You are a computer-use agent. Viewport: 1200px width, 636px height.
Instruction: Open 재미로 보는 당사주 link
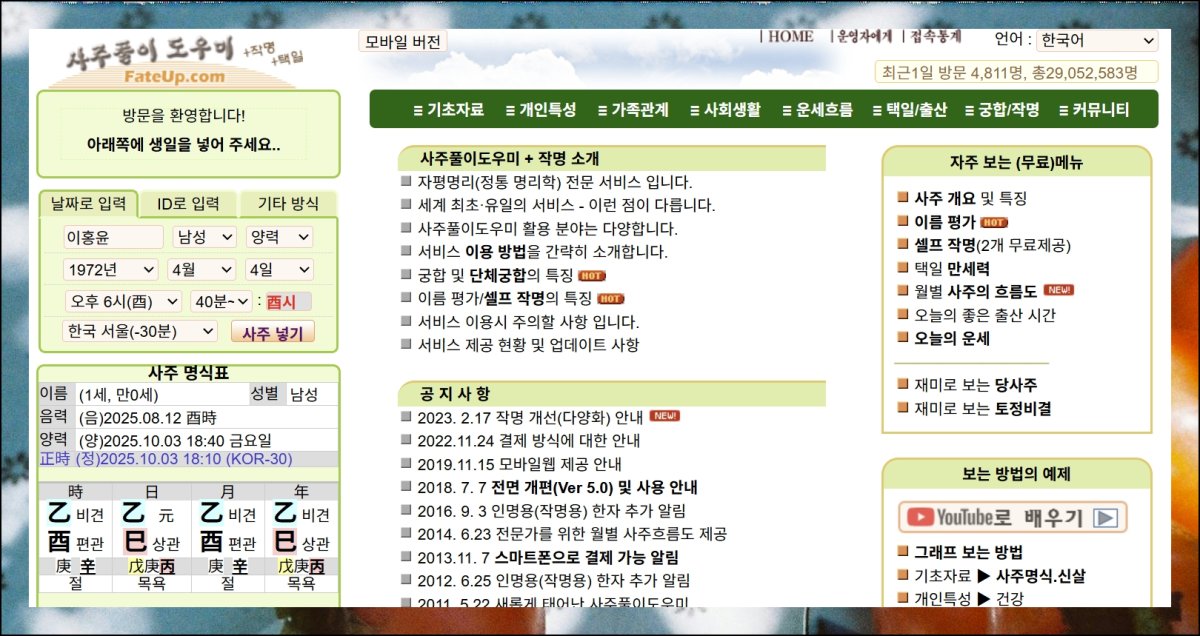point(976,385)
